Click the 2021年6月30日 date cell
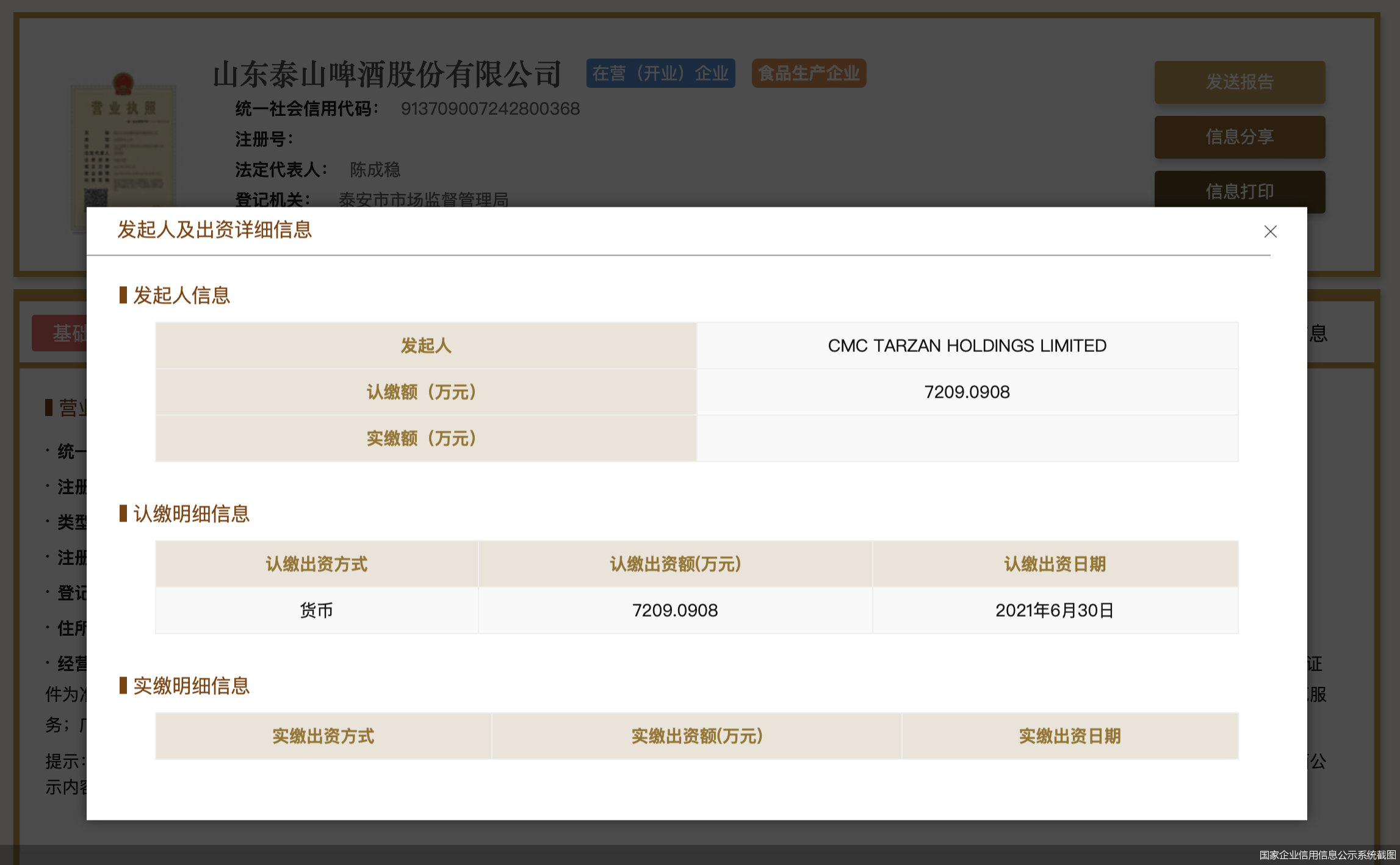1400x865 pixels. pos(1055,610)
